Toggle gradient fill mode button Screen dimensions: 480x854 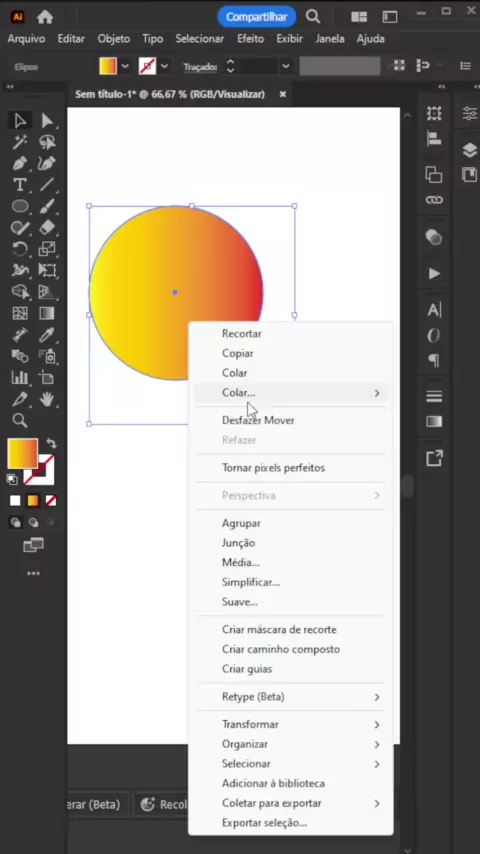(33, 500)
